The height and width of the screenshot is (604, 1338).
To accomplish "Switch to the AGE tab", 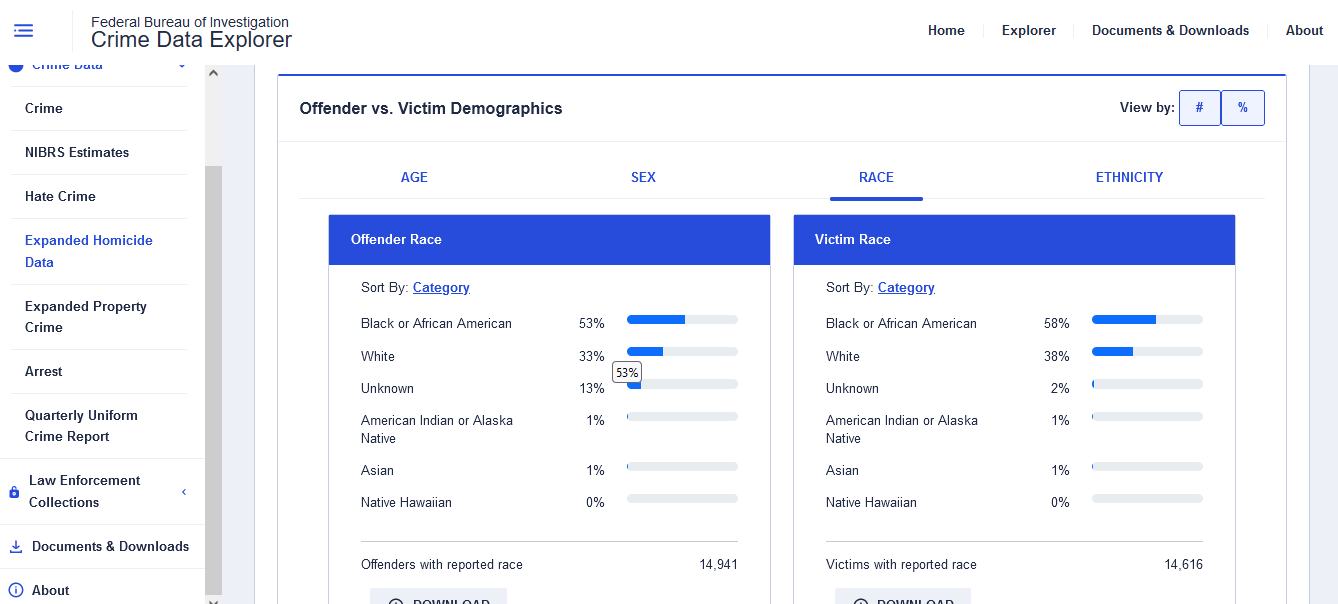I will click(x=414, y=177).
